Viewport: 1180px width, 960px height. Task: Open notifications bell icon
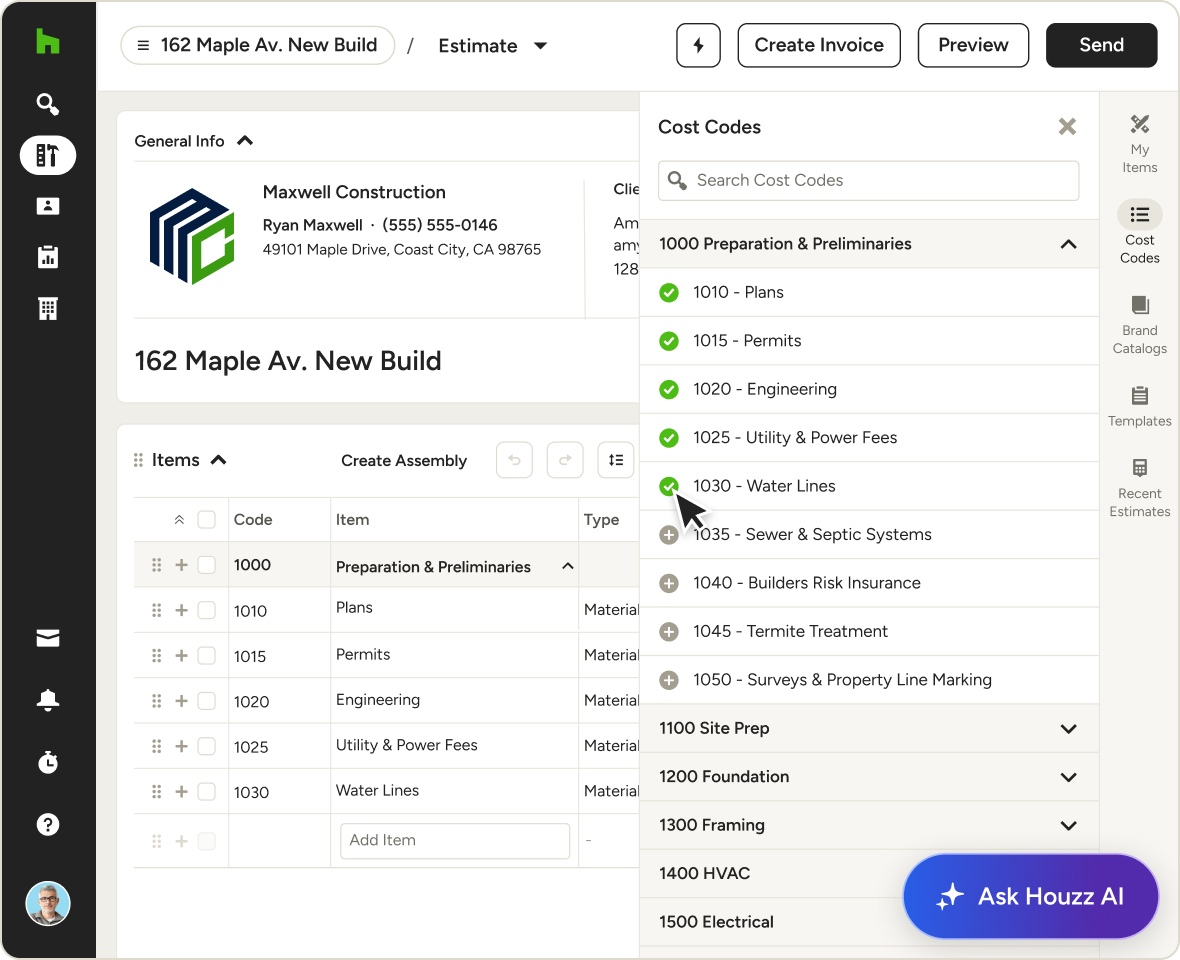pos(47,700)
